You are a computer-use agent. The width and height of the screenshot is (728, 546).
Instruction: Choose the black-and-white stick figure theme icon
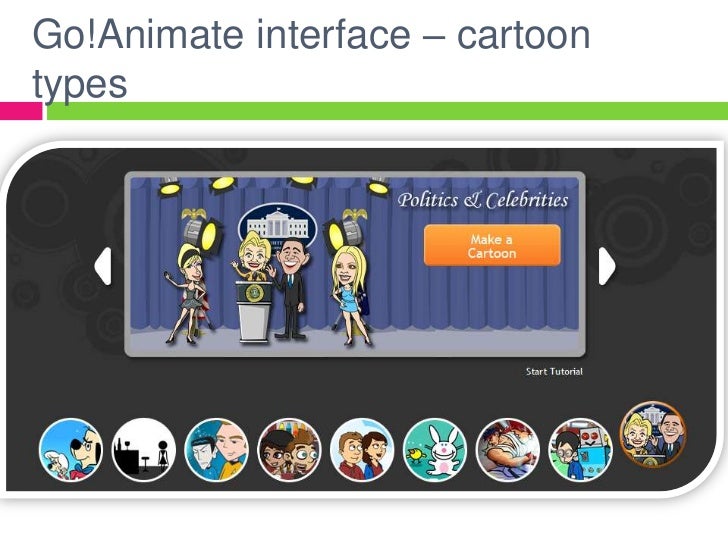(x=144, y=449)
